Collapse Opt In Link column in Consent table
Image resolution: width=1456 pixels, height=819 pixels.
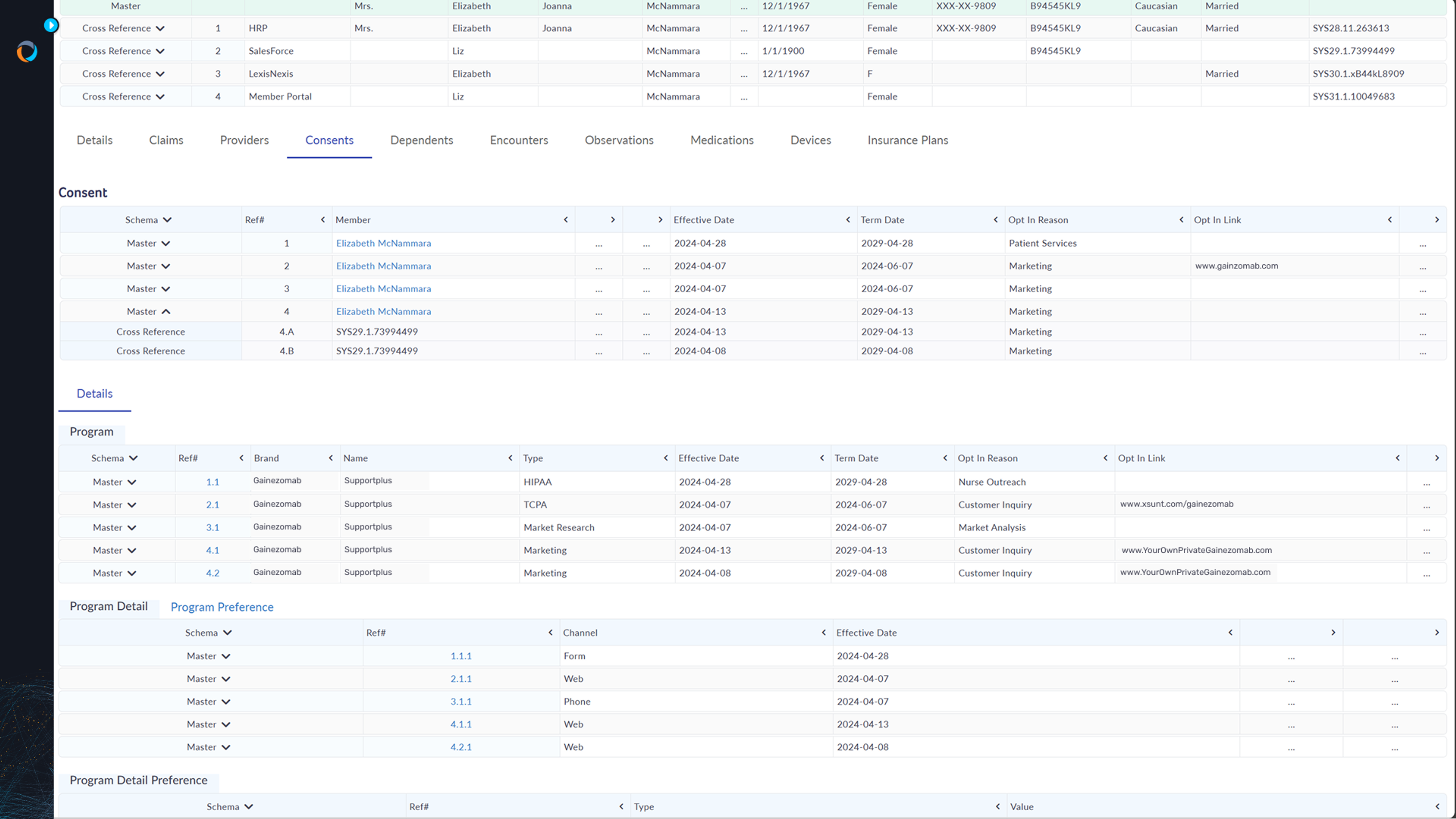point(1390,219)
